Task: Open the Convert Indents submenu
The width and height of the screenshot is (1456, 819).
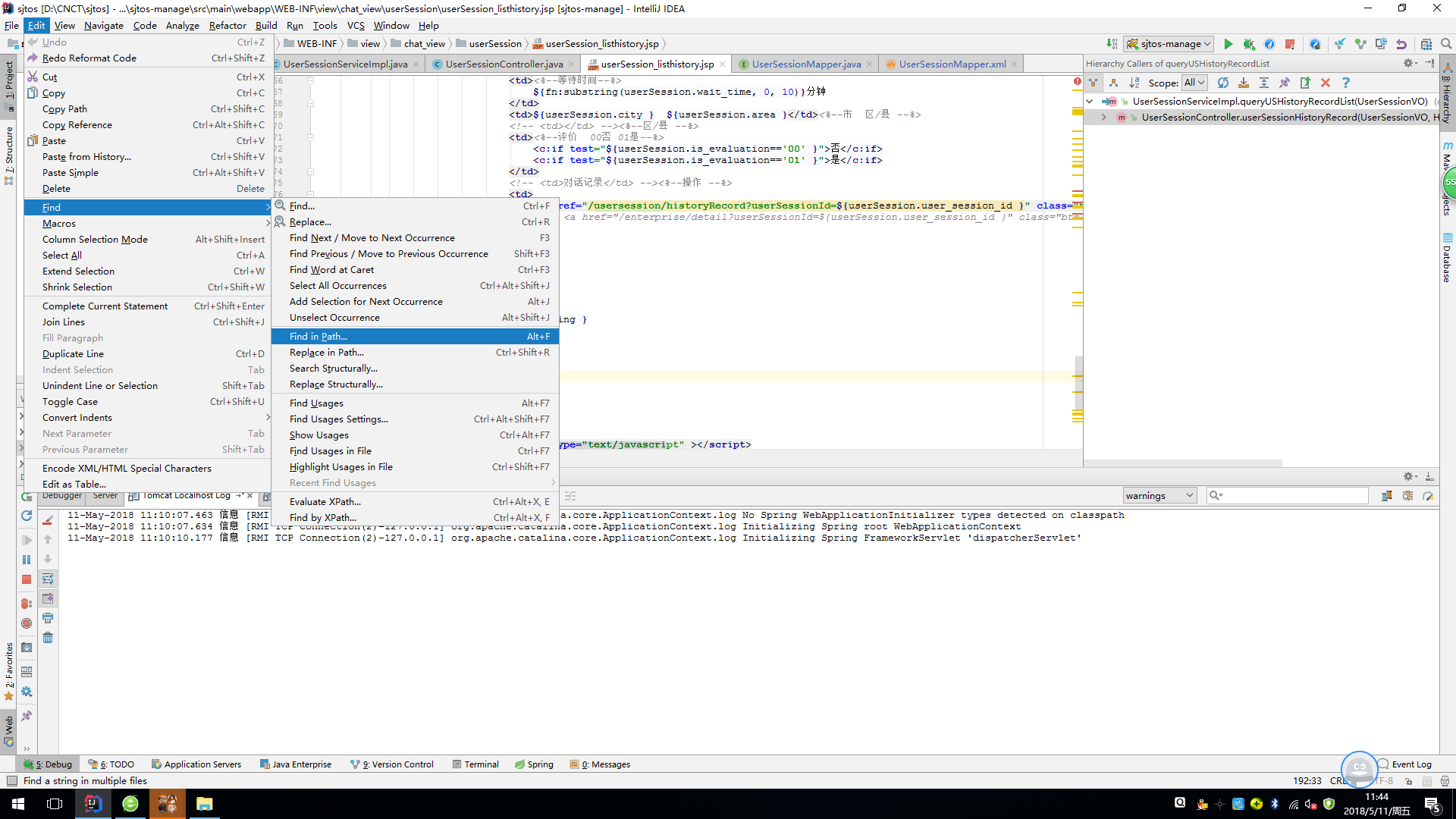Action: [x=147, y=418]
